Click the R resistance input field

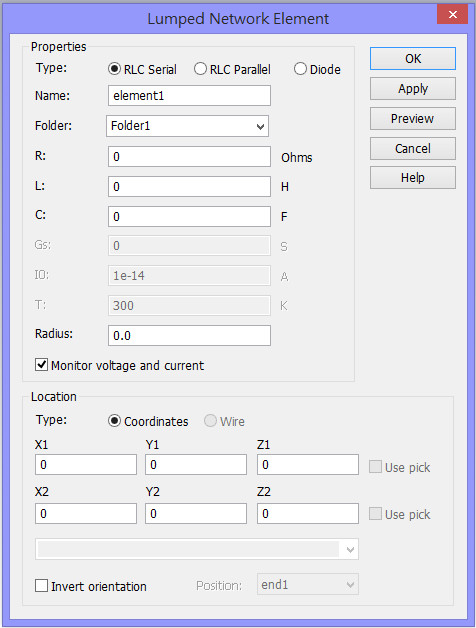[189, 157]
